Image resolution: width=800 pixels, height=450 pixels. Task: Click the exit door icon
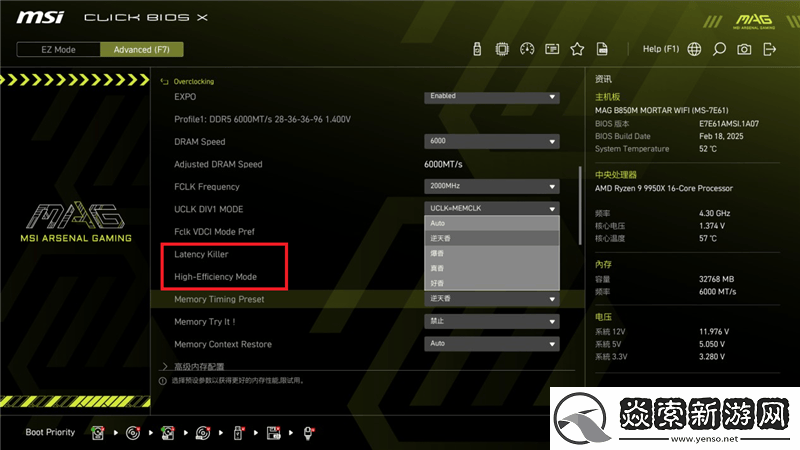[x=770, y=49]
